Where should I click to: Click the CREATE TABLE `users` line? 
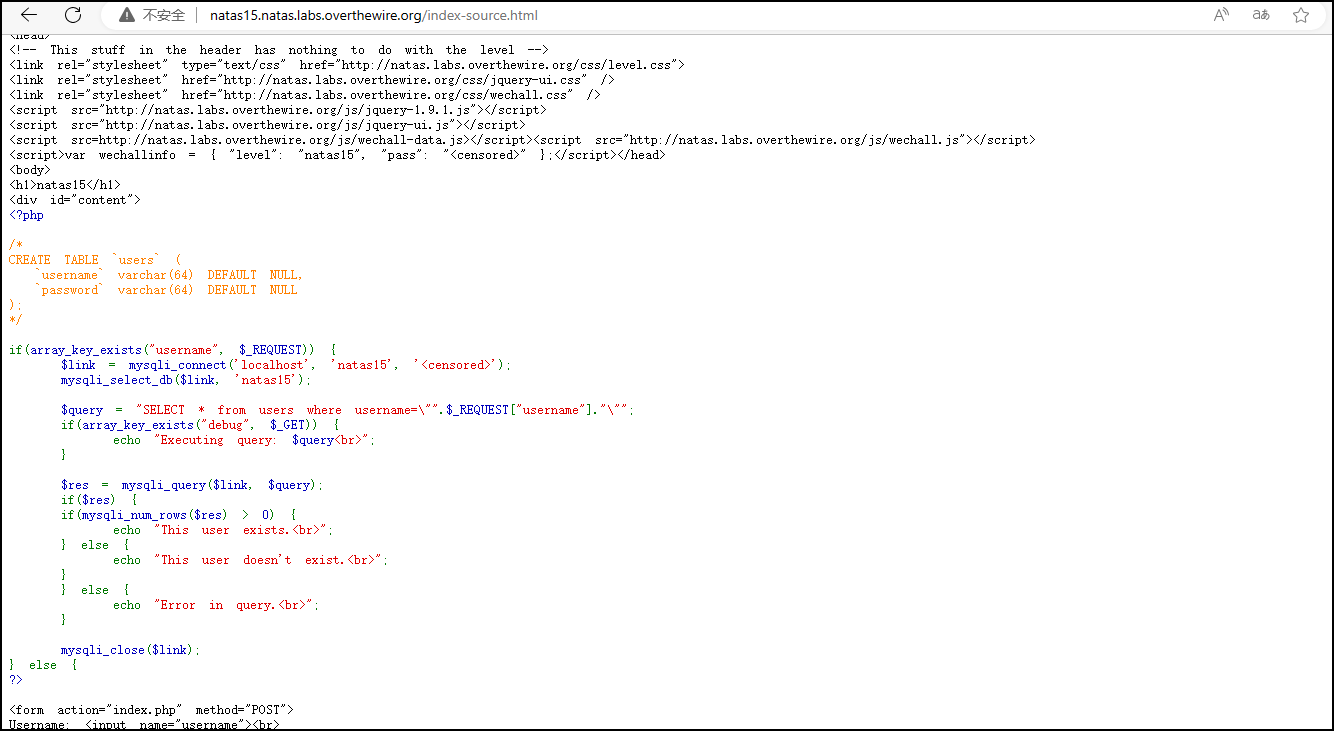click(x=95, y=260)
